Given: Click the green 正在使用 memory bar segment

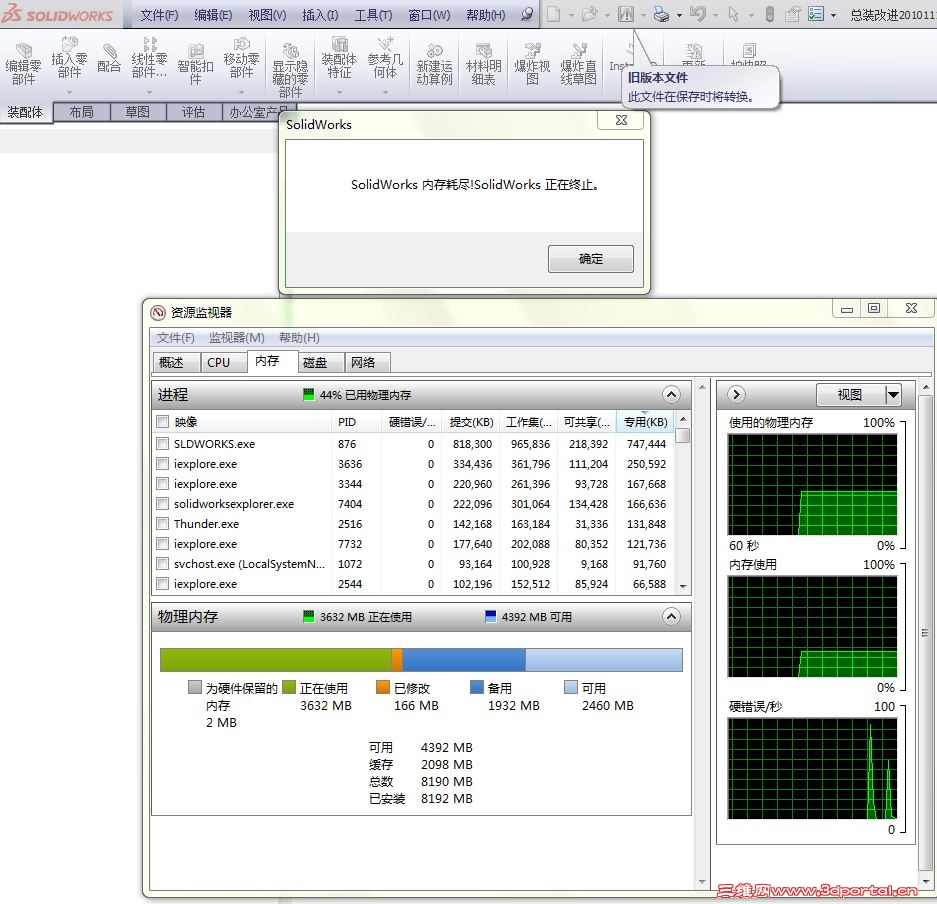Looking at the screenshot, I should coord(275,660).
